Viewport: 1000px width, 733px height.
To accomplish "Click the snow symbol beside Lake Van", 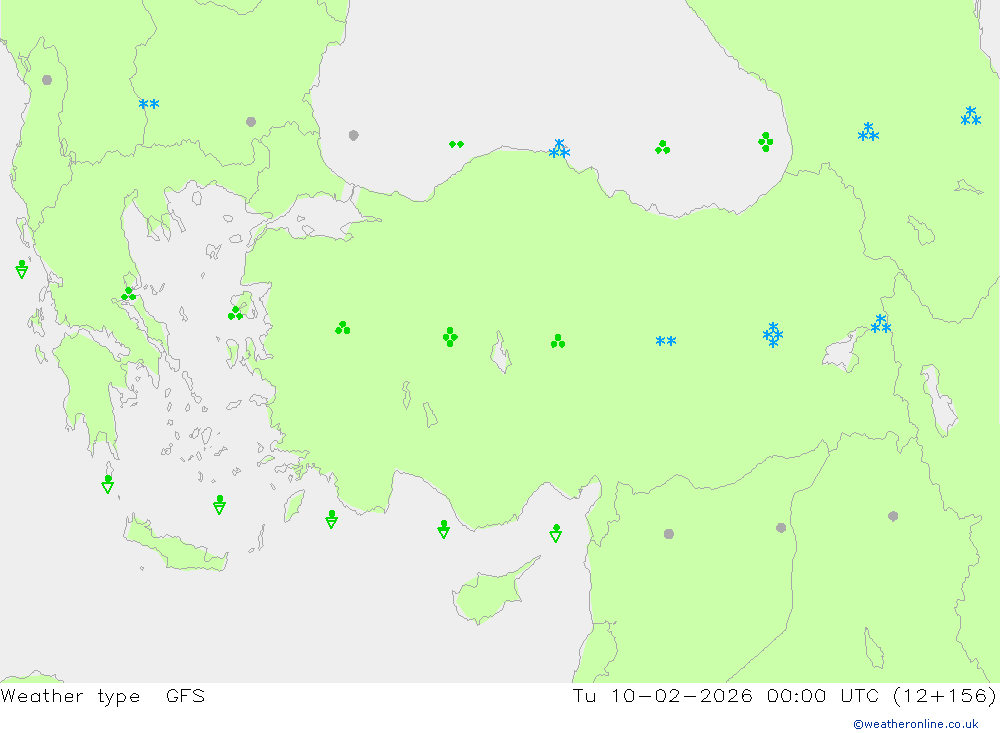I will pos(880,324).
